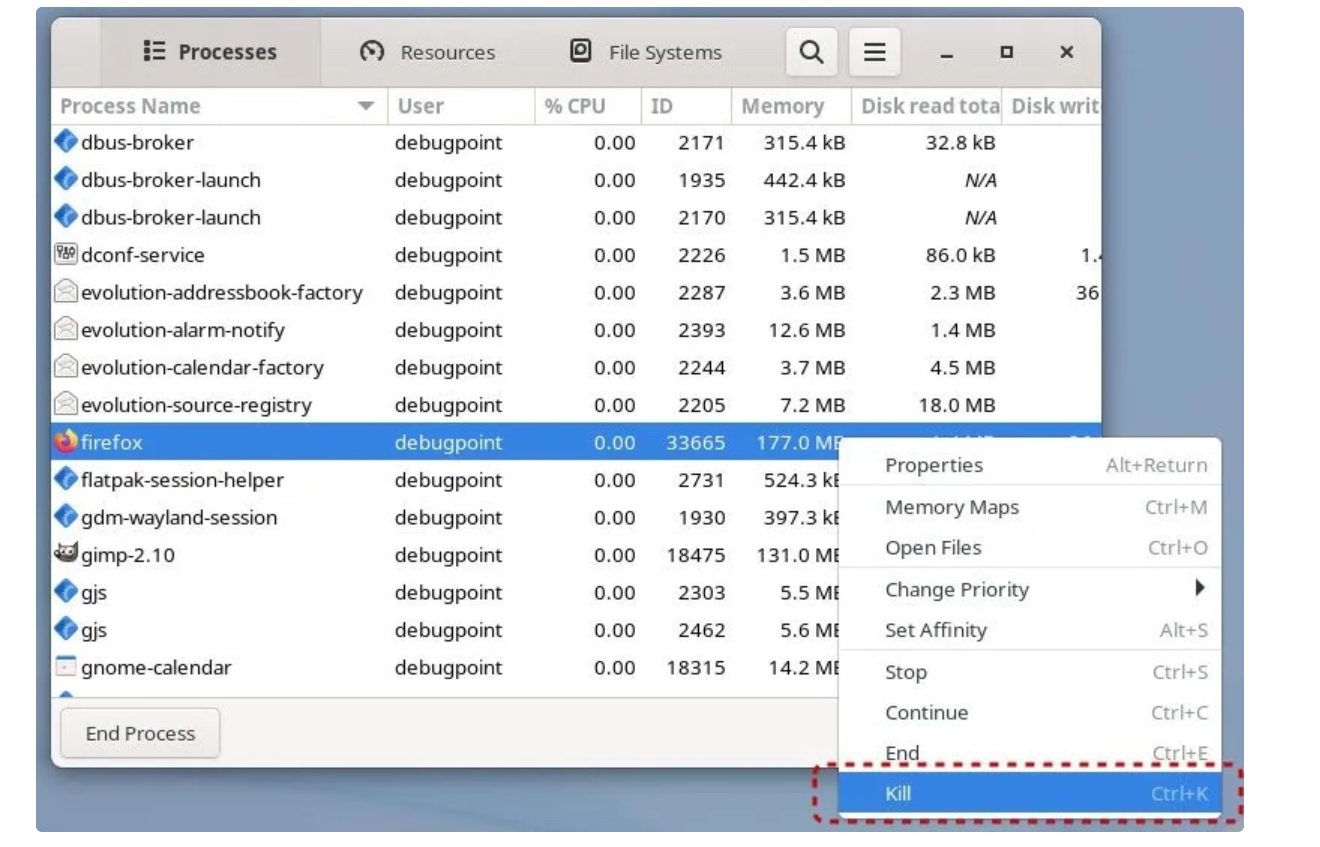Maximize the System Monitor window

pyautogui.click(x=1007, y=52)
